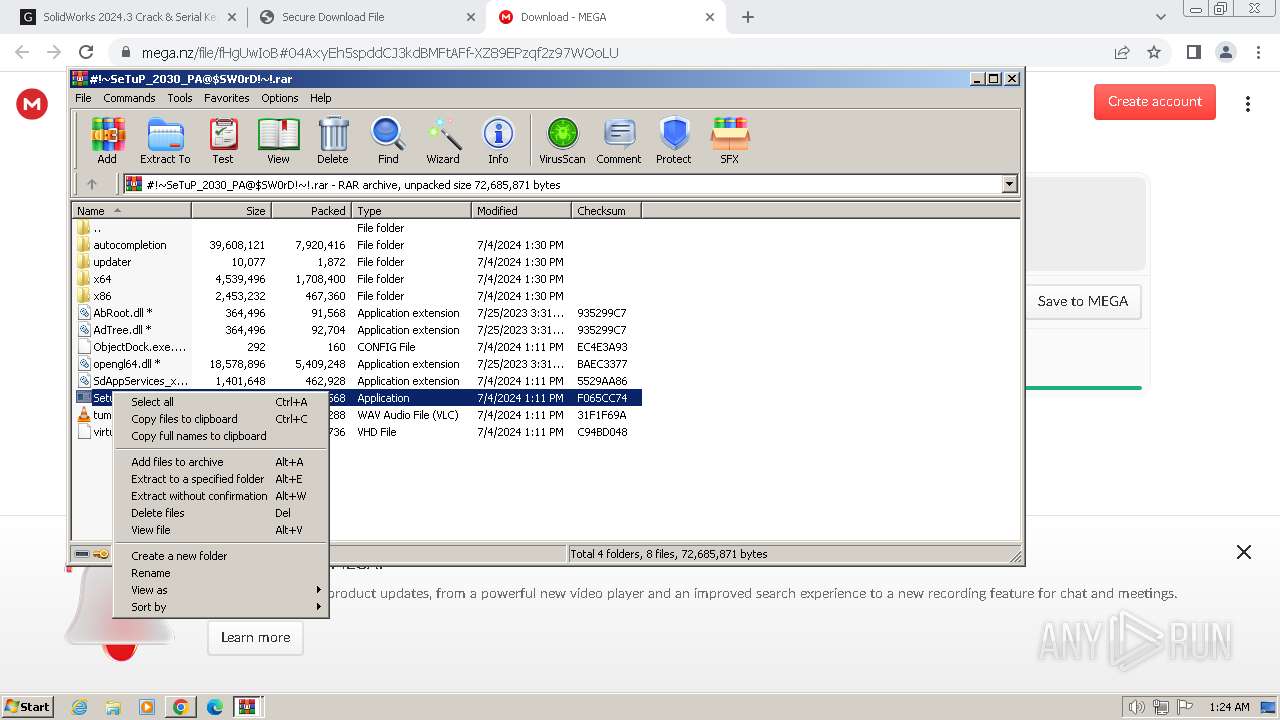Click the Extract To toolbar icon
1280x720 pixels.
point(165,140)
